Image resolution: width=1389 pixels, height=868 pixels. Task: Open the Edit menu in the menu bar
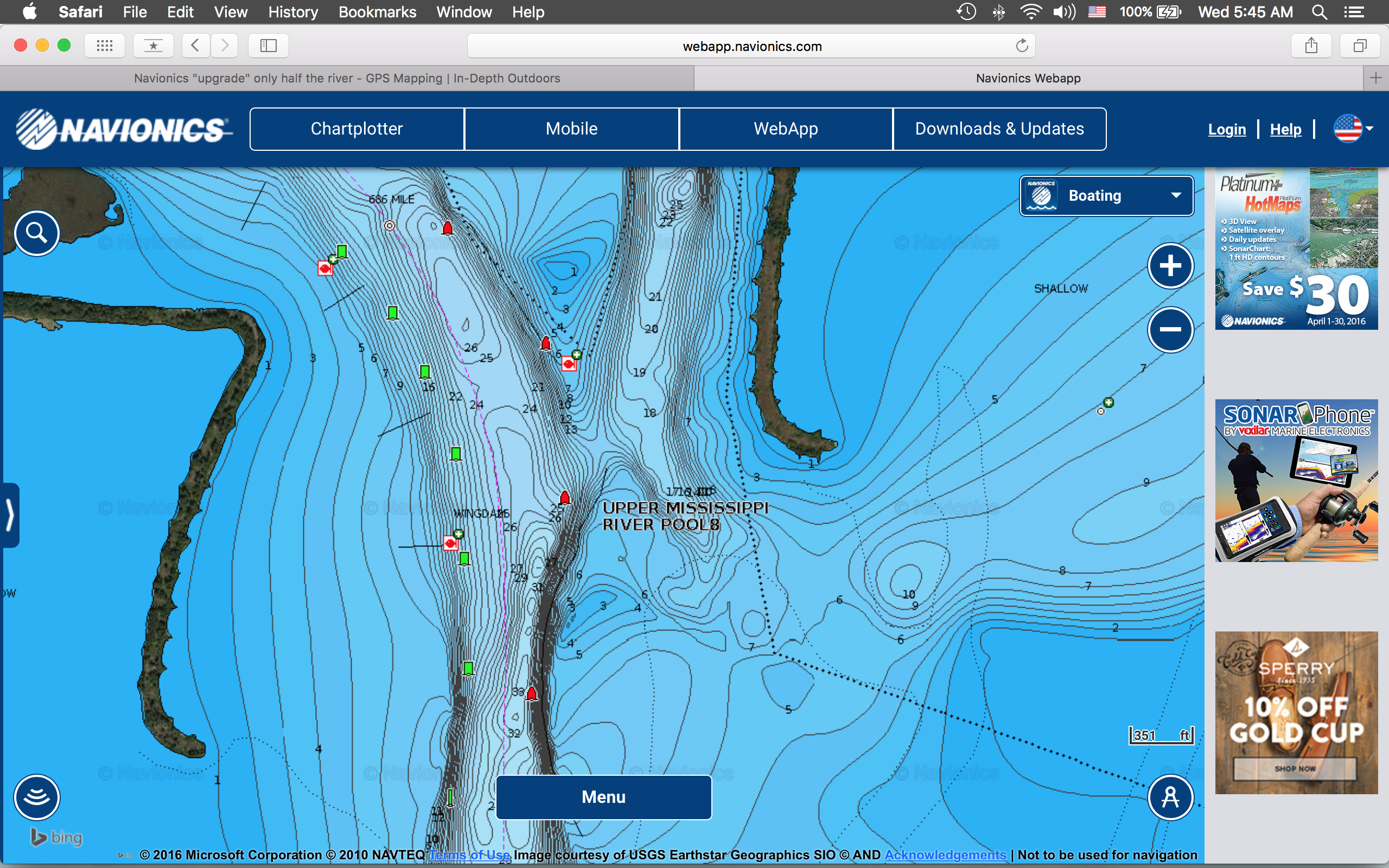point(180,12)
